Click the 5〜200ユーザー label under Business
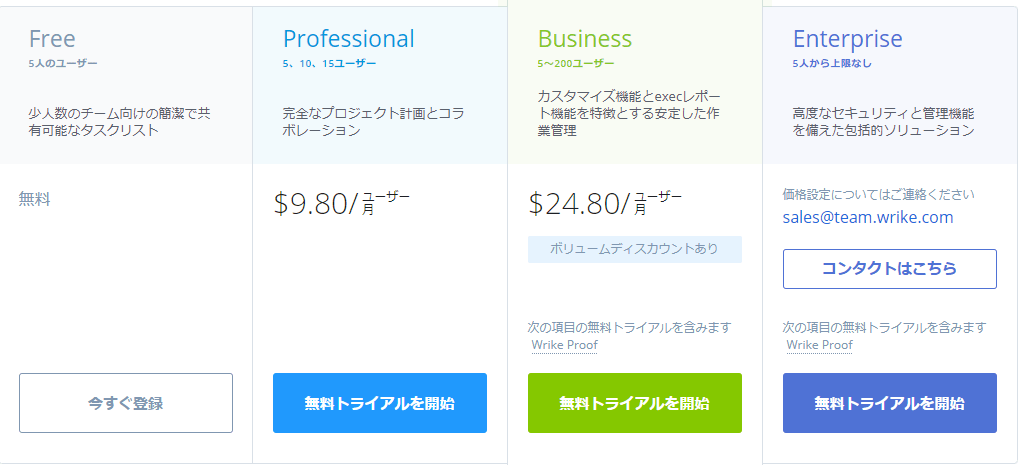Image resolution: width=1020 pixels, height=465 pixels. (x=576, y=63)
